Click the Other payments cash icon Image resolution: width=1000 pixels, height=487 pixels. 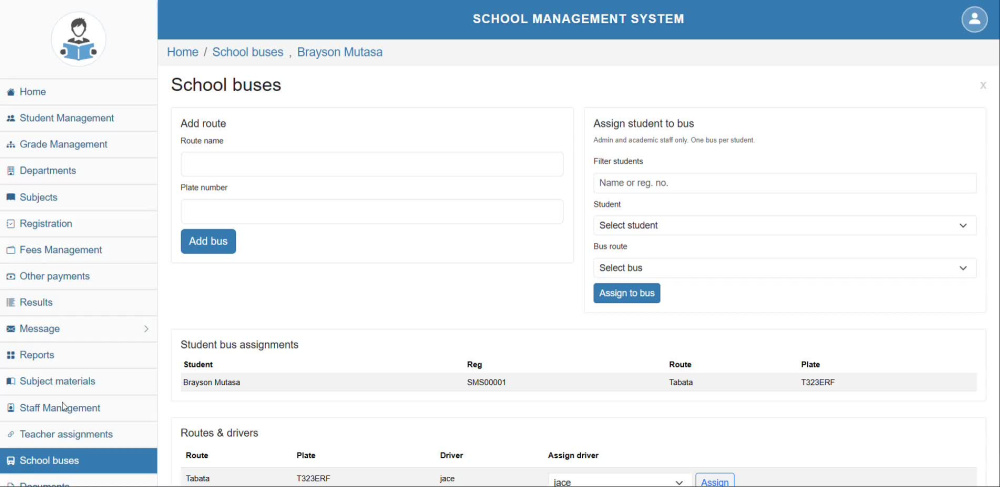(x=10, y=276)
